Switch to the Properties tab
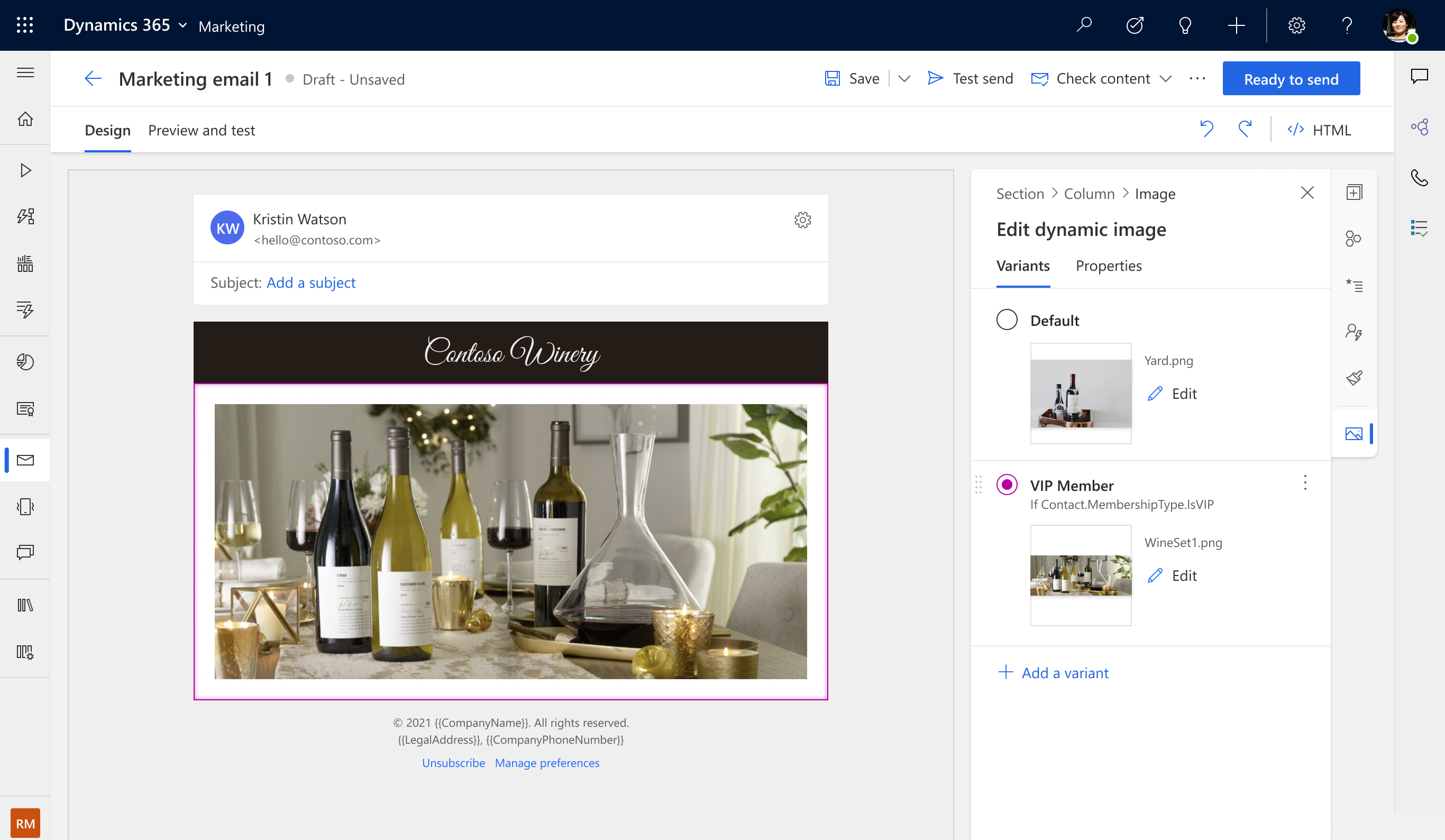The image size is (1445, 840). pos(1108,266)
